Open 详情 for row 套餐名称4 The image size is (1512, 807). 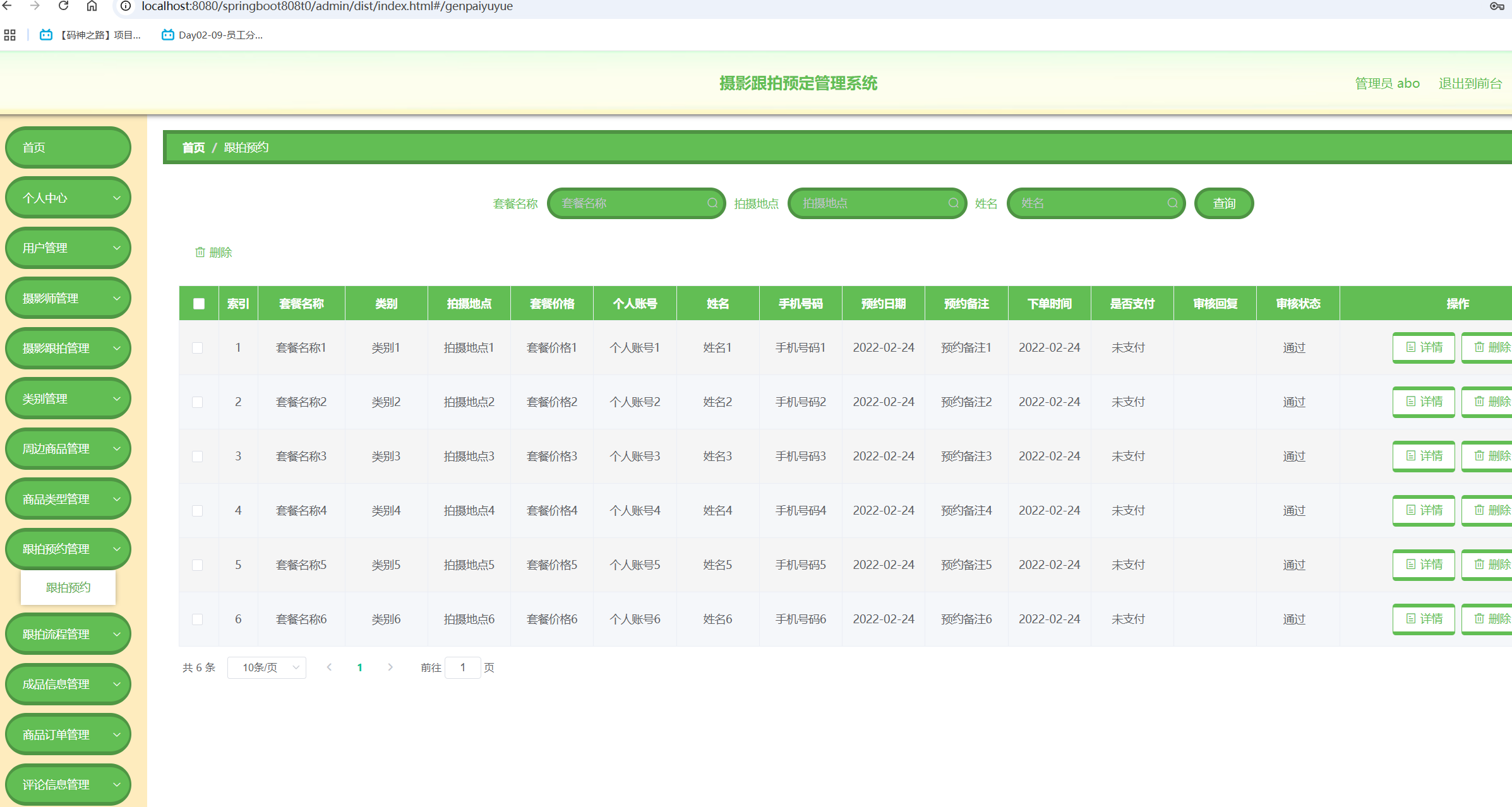1424,510
